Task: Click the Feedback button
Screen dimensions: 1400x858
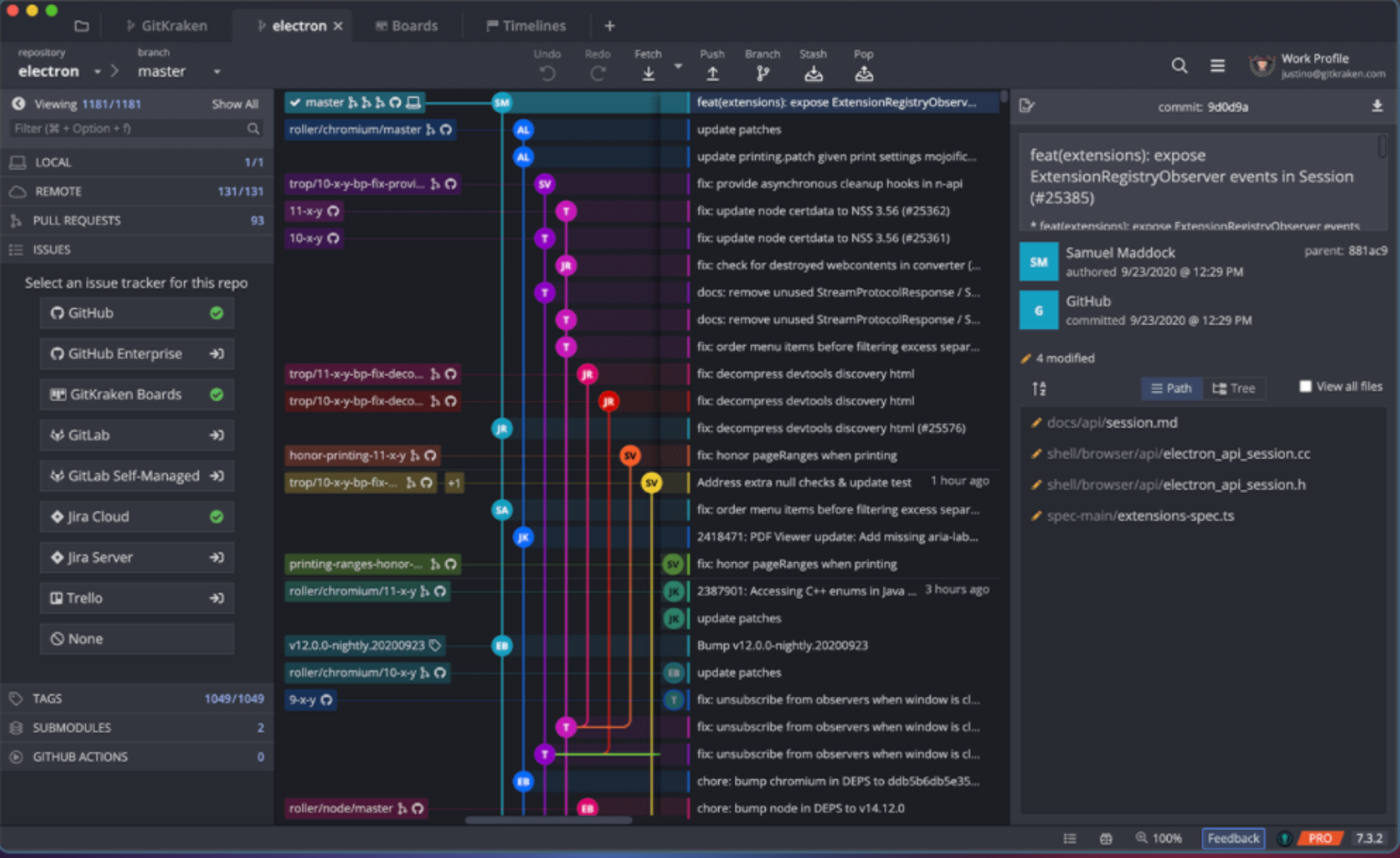Action: click(1233, 838)
